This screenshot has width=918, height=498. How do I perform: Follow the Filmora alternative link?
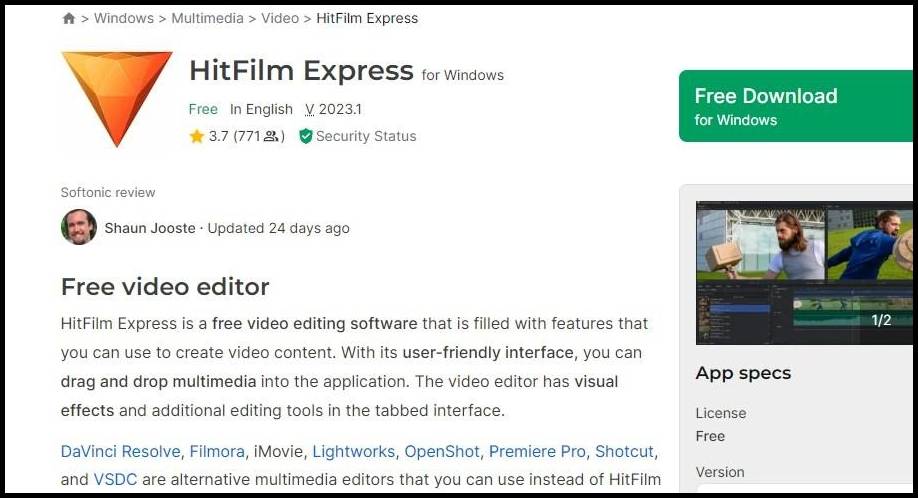[x=216, y=452]
